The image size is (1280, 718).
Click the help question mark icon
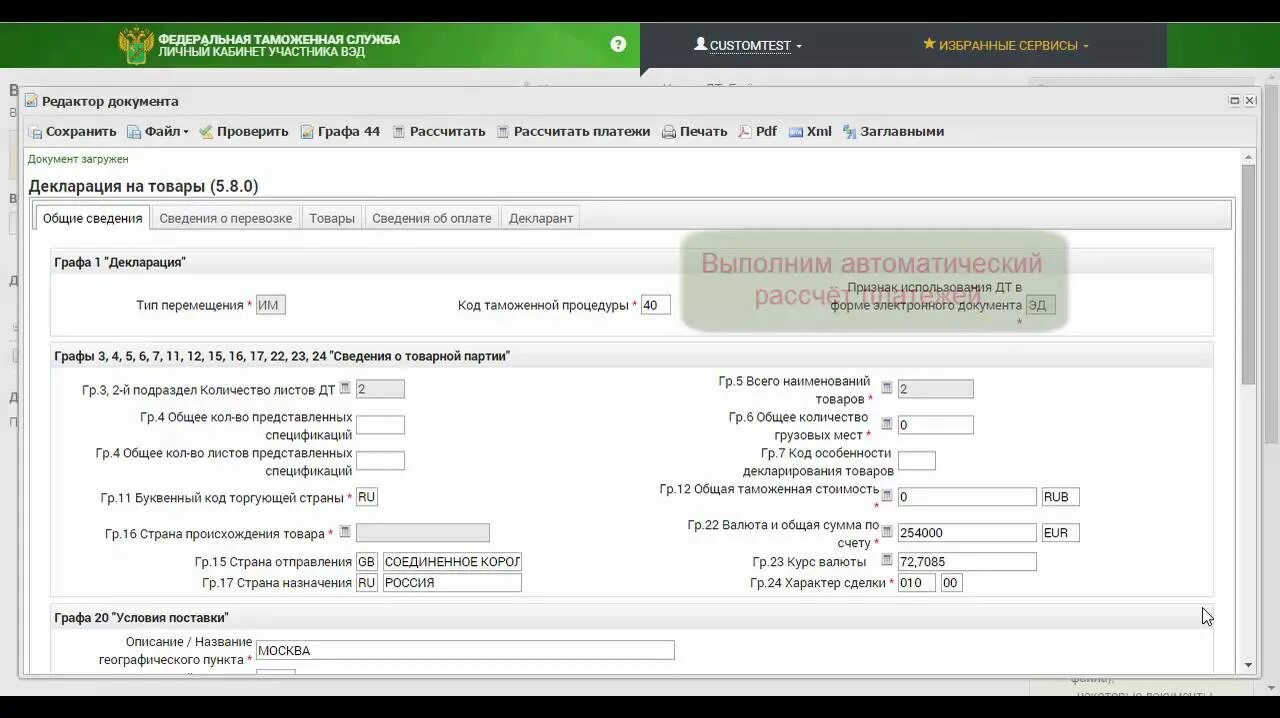(618, 44)
